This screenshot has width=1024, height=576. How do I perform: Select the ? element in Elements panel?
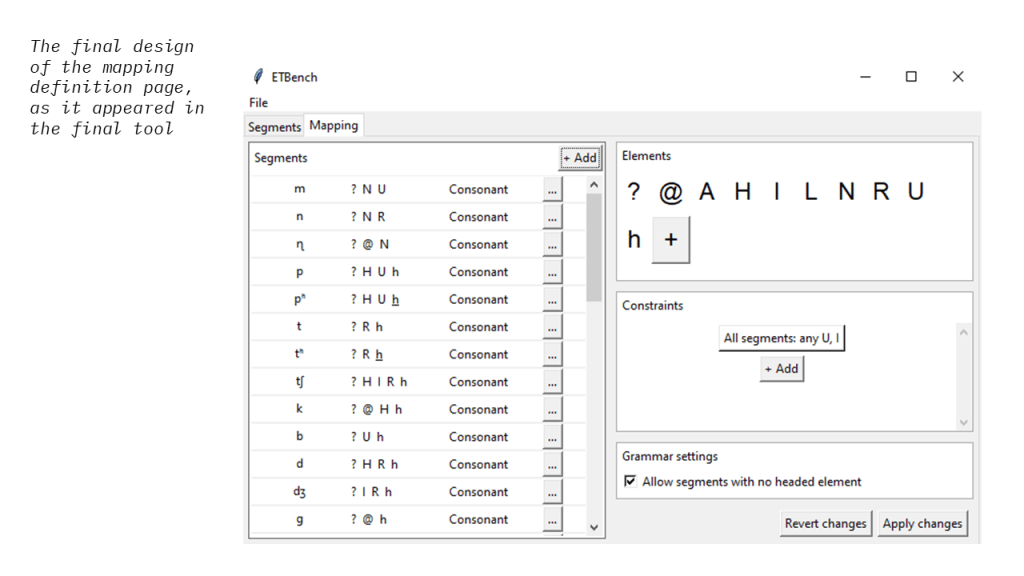[633, 194]
